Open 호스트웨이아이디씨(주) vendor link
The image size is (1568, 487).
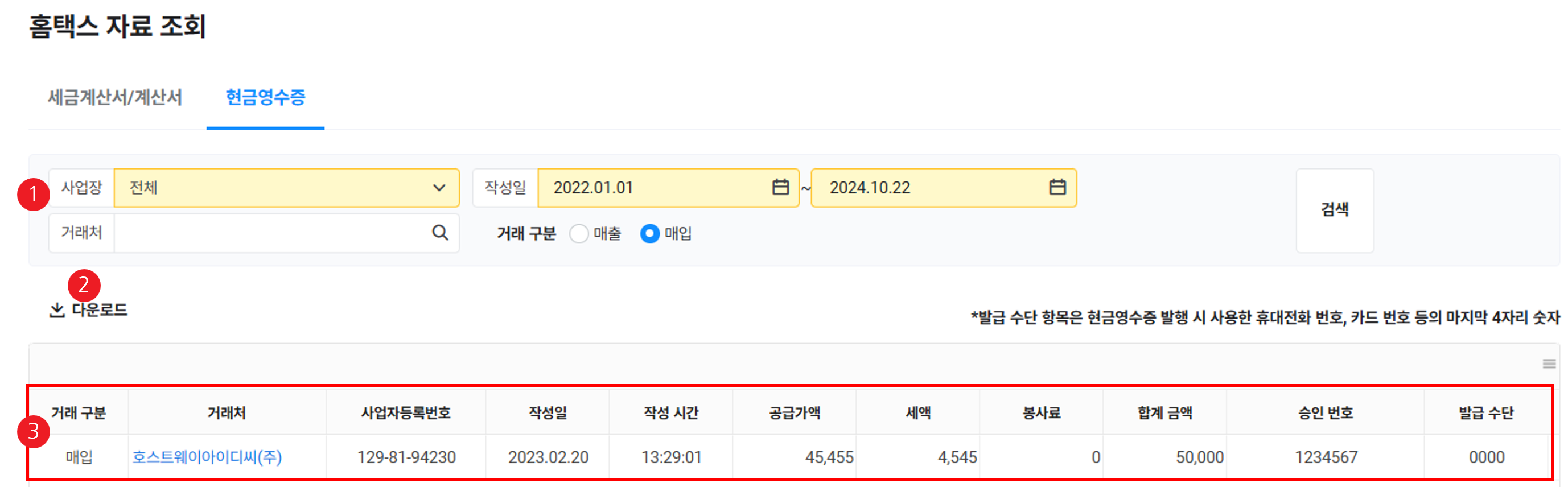207,457
